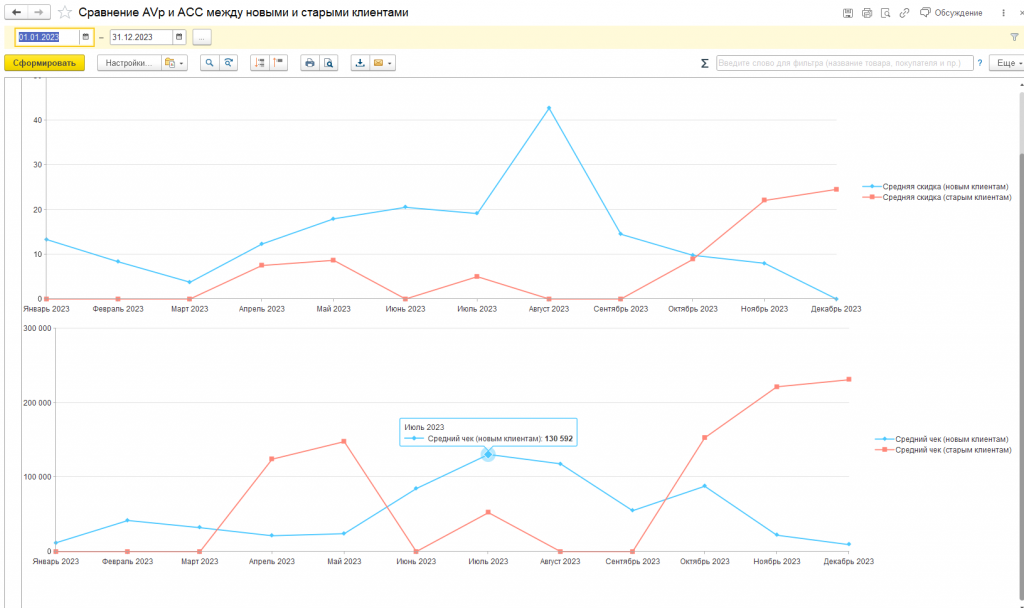Open the Настройки... settings button
The image size is (1024, 608).
tap(129, 63)
